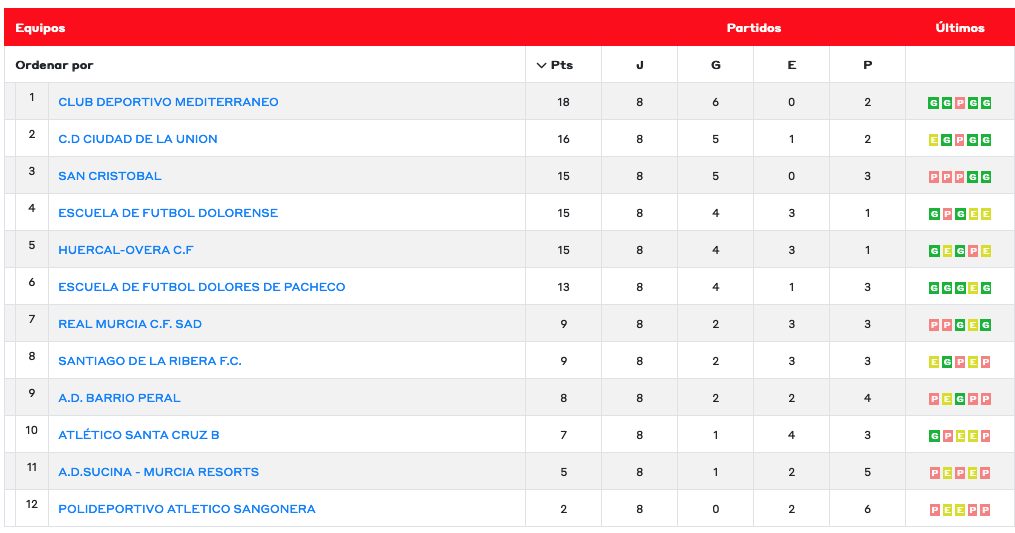Click the Partidos header in the red bar
This screenshot has height=533, width=1015.
point(753,28)
